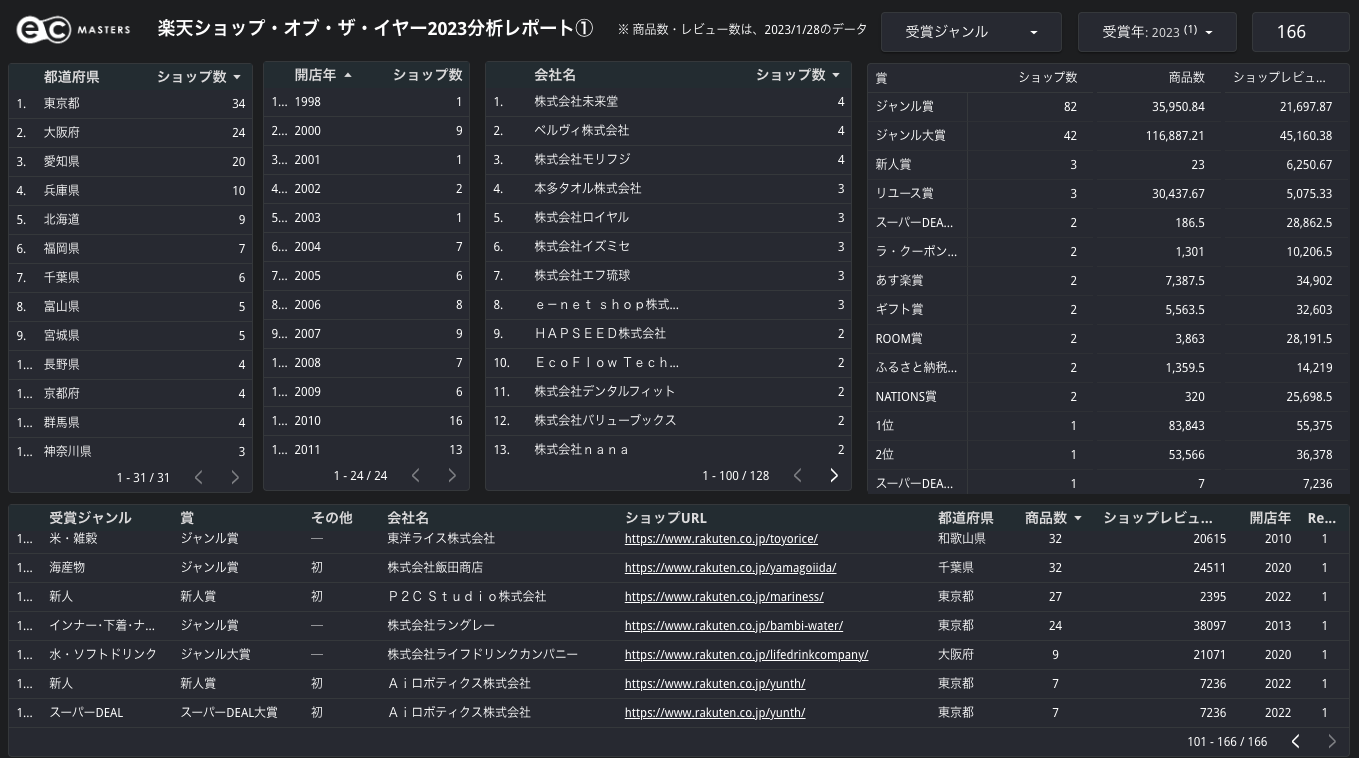Click the NATIONS賞 row in award summary
Screen dimensions: 1359x758
[1108, 396]
